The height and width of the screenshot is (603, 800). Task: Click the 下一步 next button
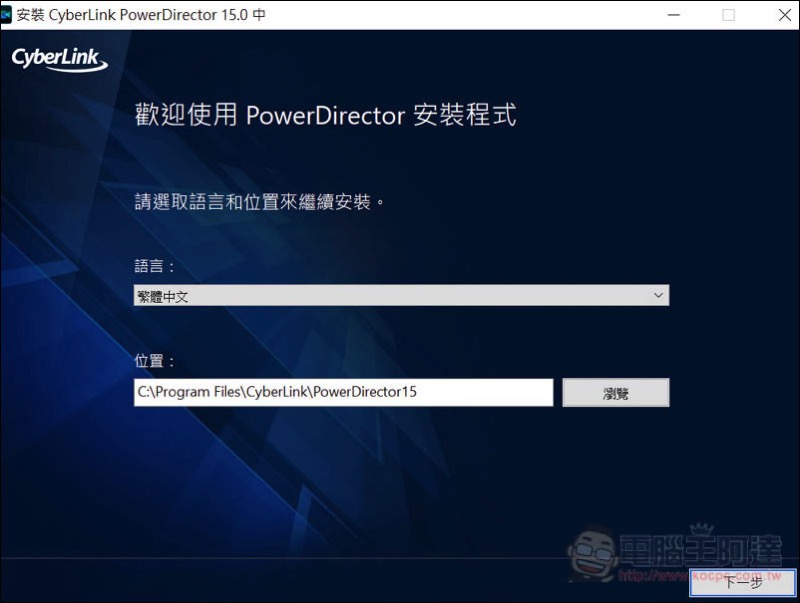point(743,582)
